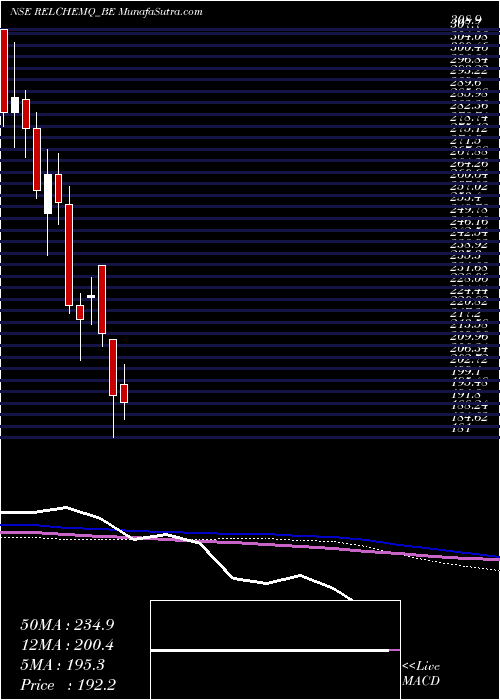Click the 209.96 price axis label
The height and width of the screenshot is (700, 500).
468,337
